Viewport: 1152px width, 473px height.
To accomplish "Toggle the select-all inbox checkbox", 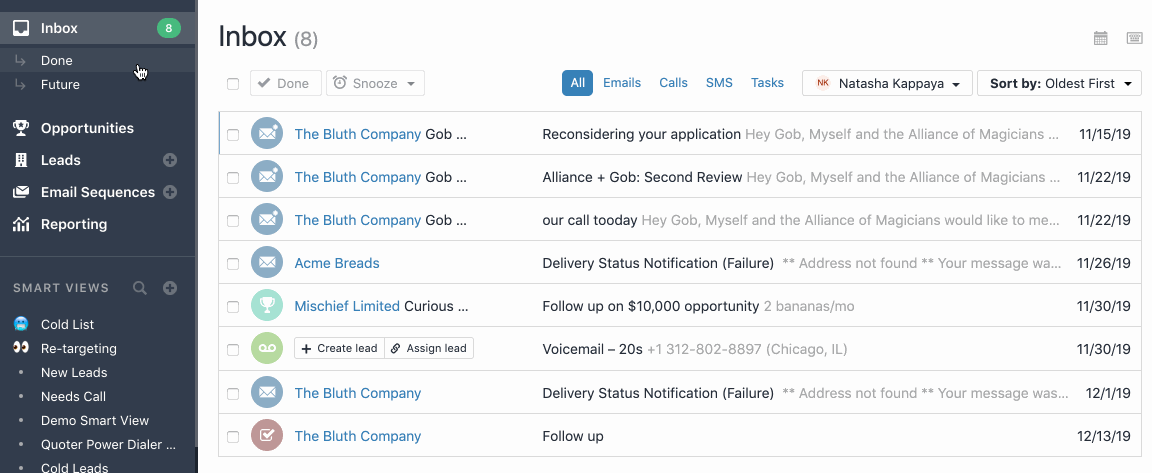I will 233,84.
